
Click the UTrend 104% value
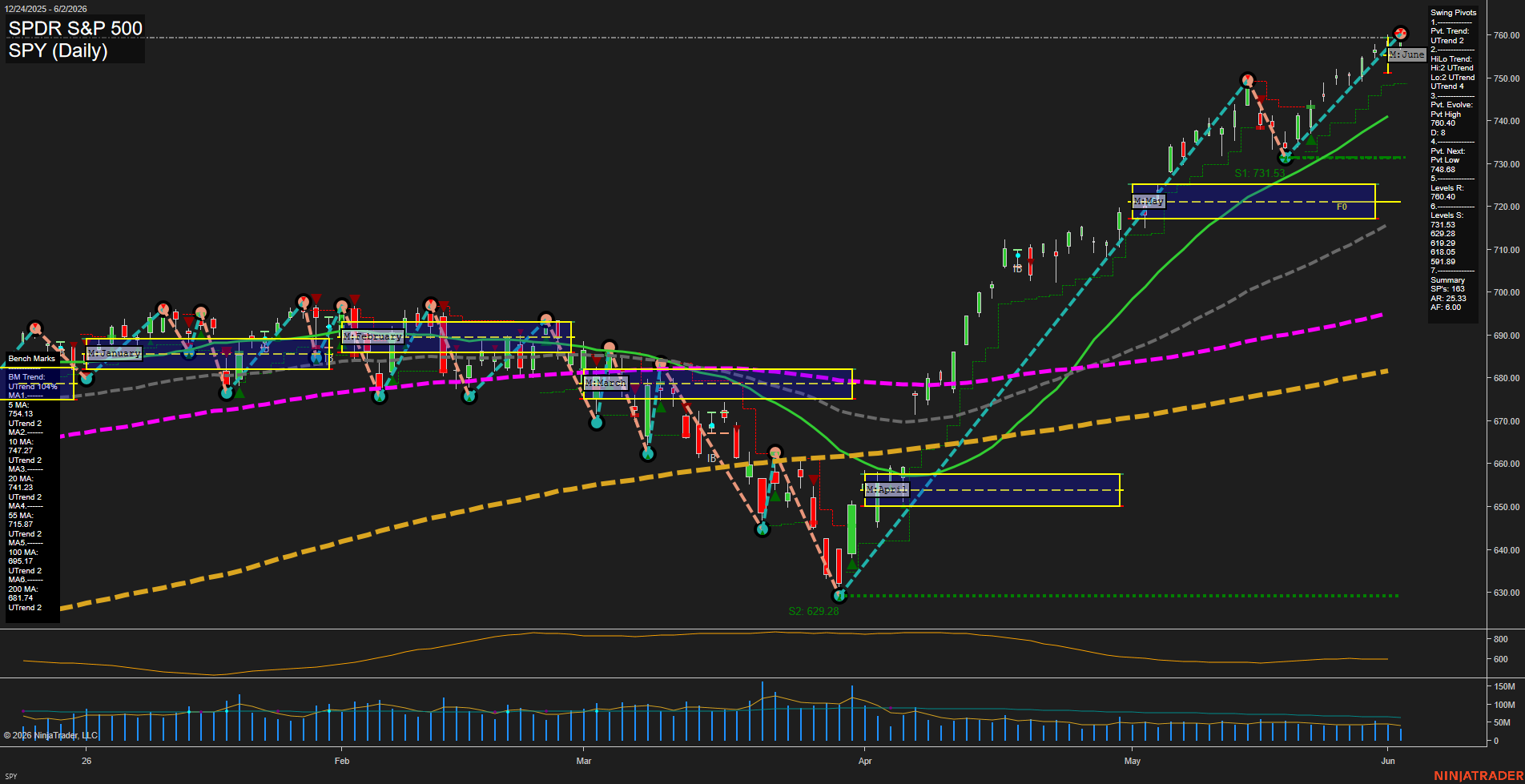(33, 387)
